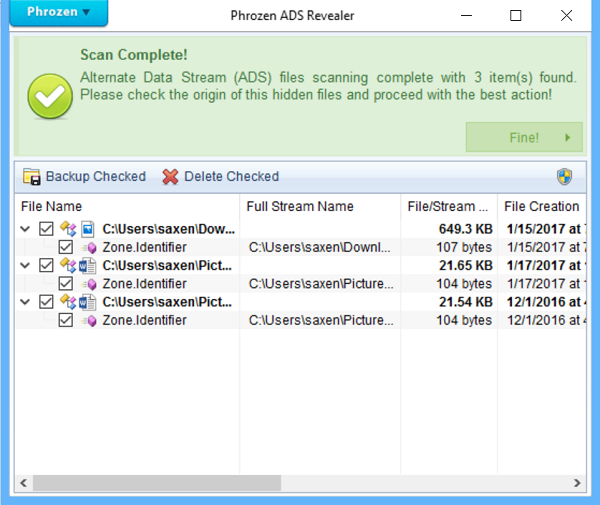Image resolution: width=600 pixels, height=505 pixels.
Task: Click the Word document icon in 21.54 KB row
Action: coord(88,302)
